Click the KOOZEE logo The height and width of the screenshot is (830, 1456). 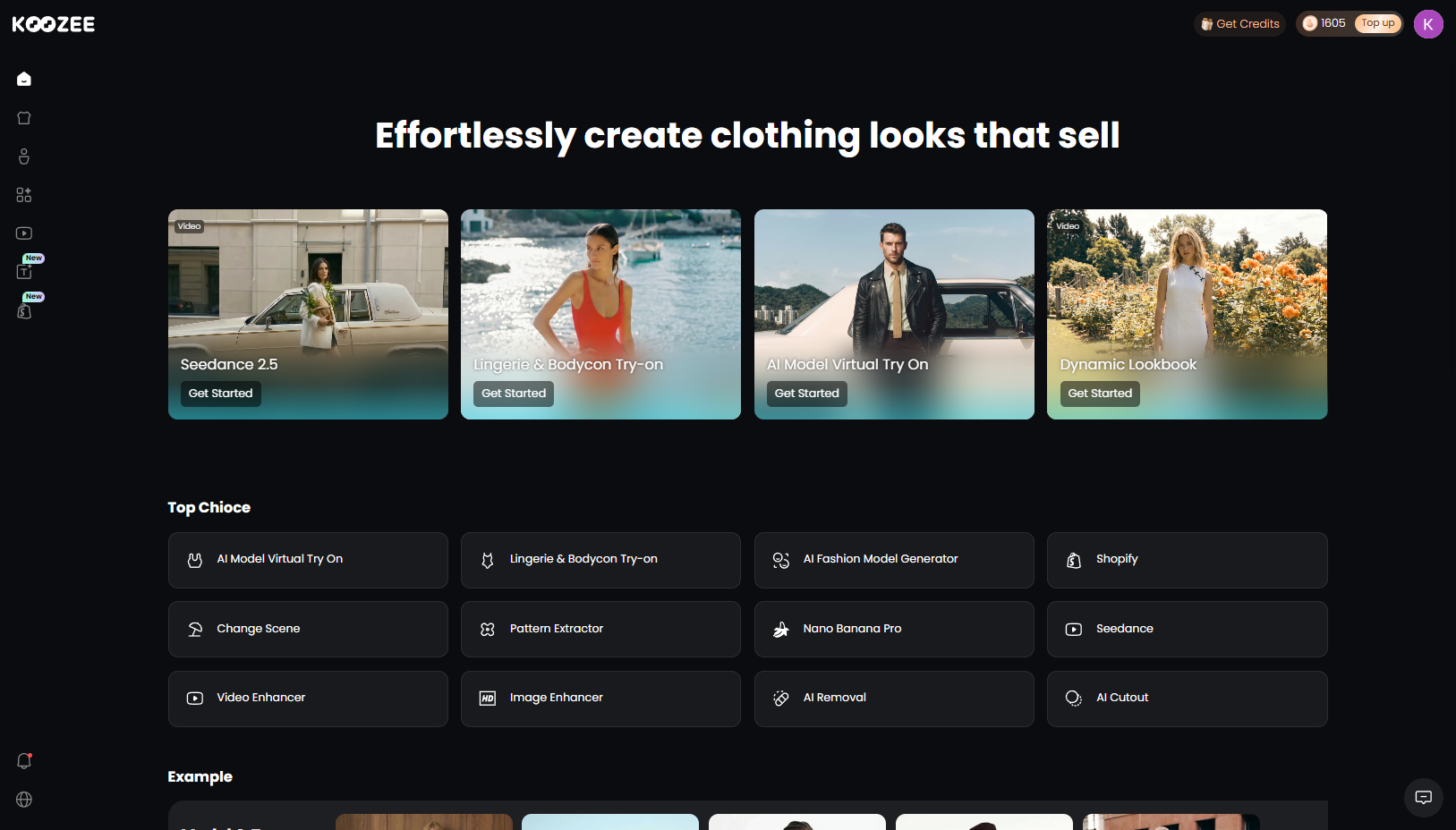[x=54, y=24]
